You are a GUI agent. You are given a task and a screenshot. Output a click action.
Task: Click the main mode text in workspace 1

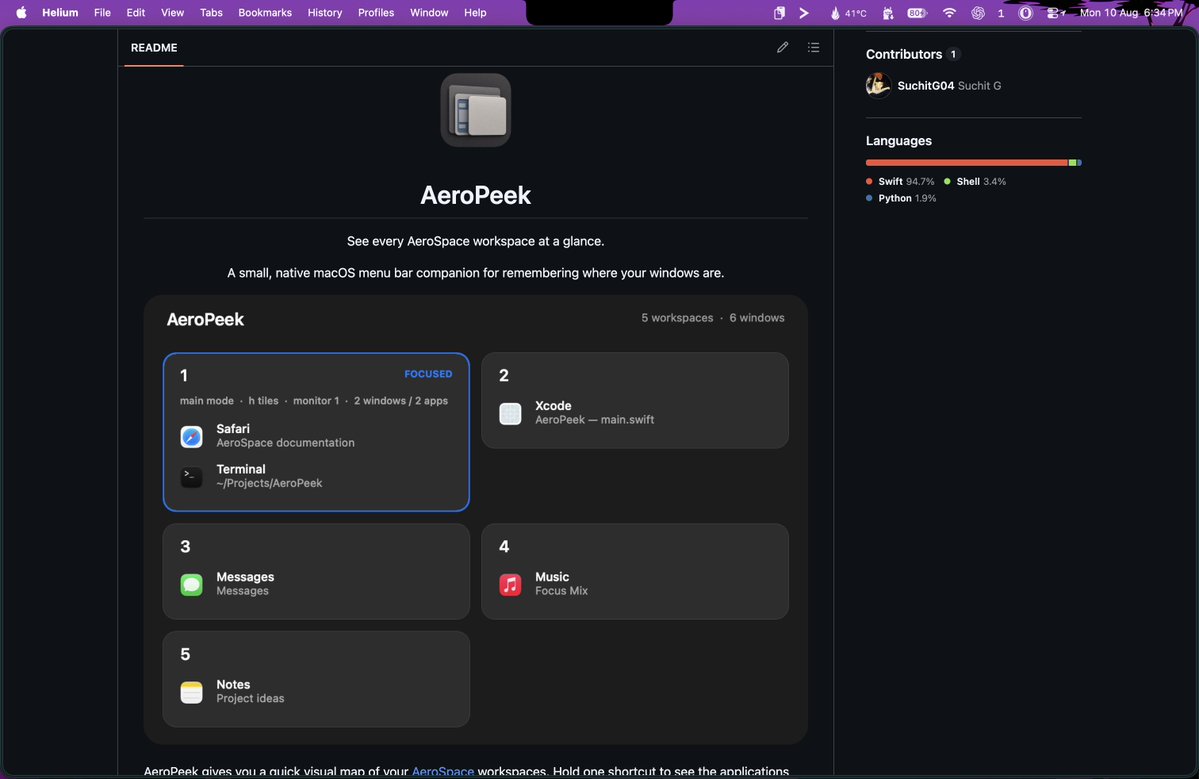[206, 401]
